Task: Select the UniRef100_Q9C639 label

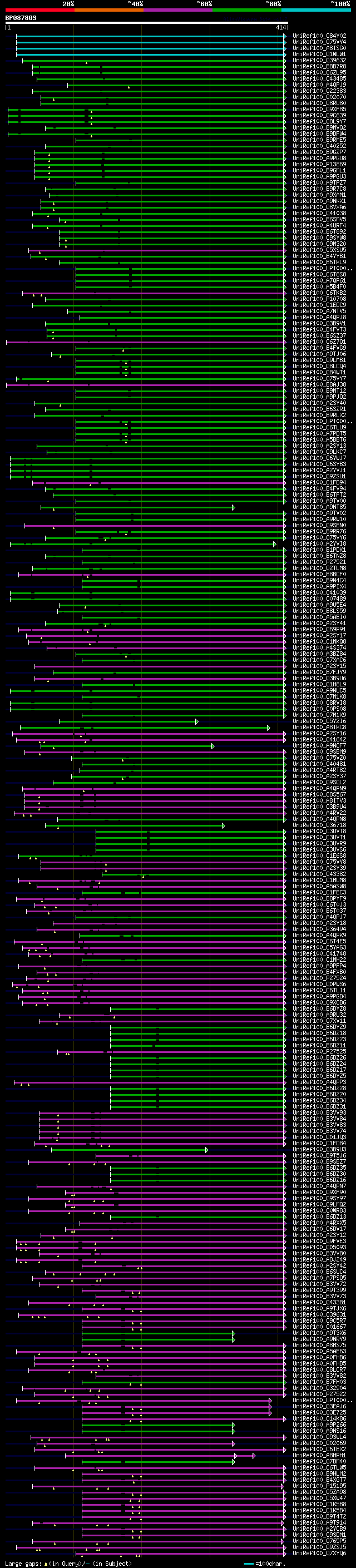Action: [x=319, y=115]
